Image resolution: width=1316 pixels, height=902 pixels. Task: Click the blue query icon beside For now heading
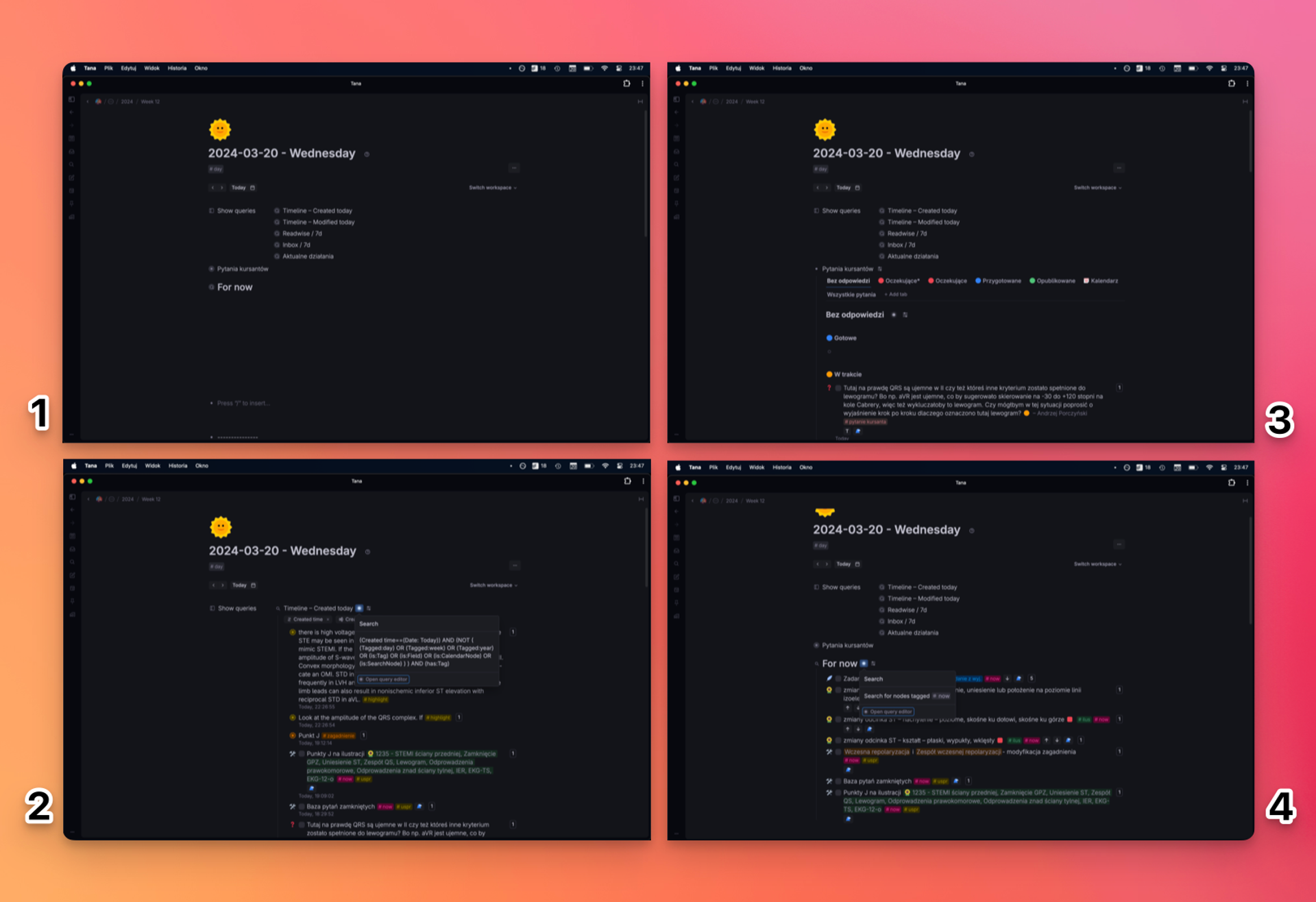coord(864,663)
